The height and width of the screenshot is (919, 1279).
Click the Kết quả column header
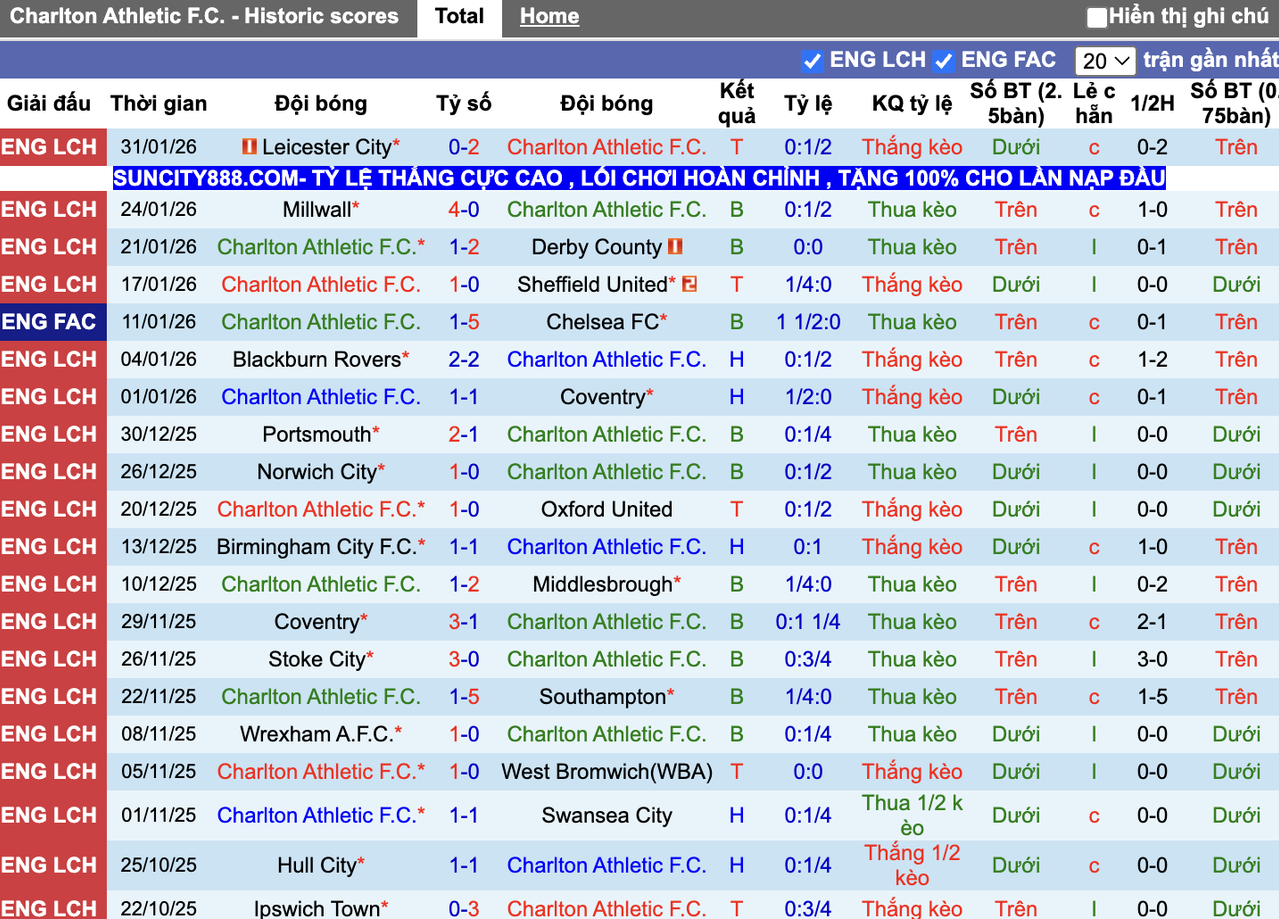pyautogui.click(x=737, y=104)
